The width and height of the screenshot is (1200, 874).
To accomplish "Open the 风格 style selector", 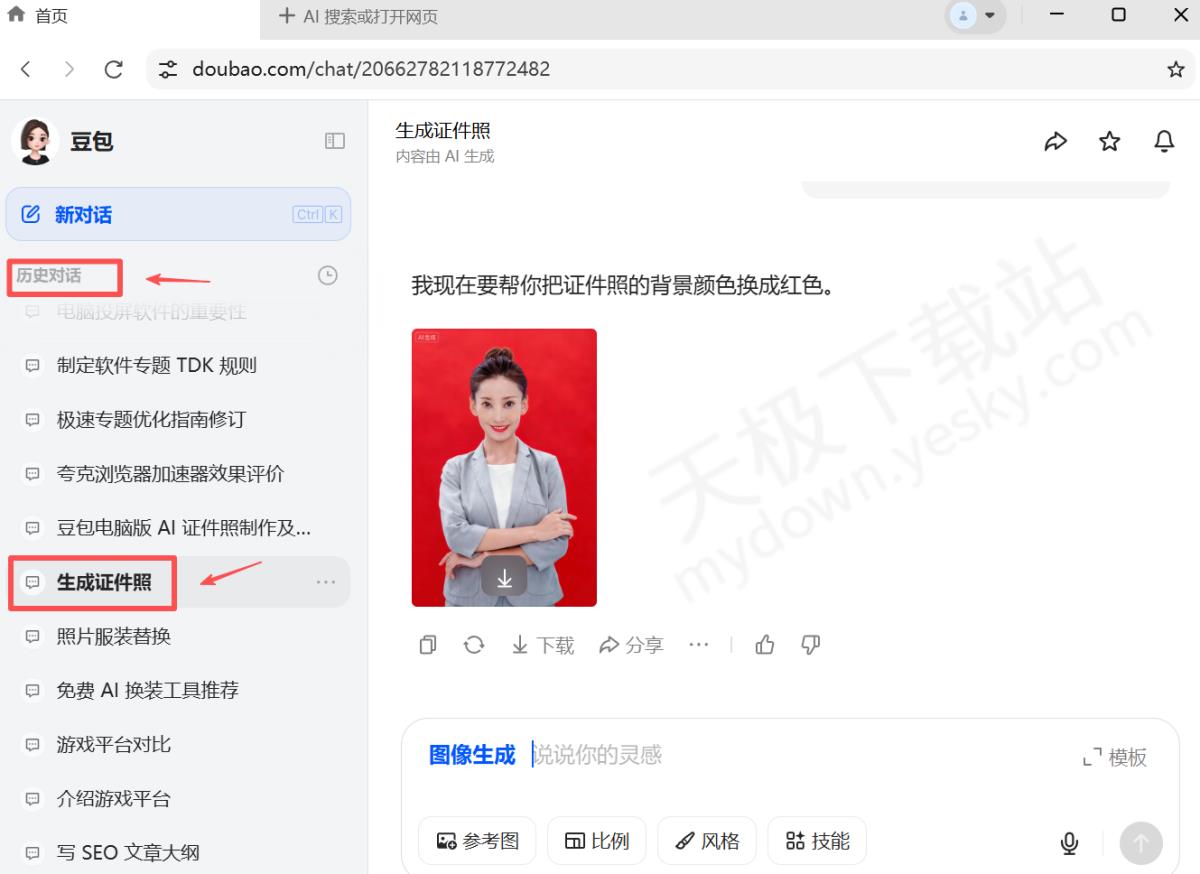I will click(x=706, y=841).
